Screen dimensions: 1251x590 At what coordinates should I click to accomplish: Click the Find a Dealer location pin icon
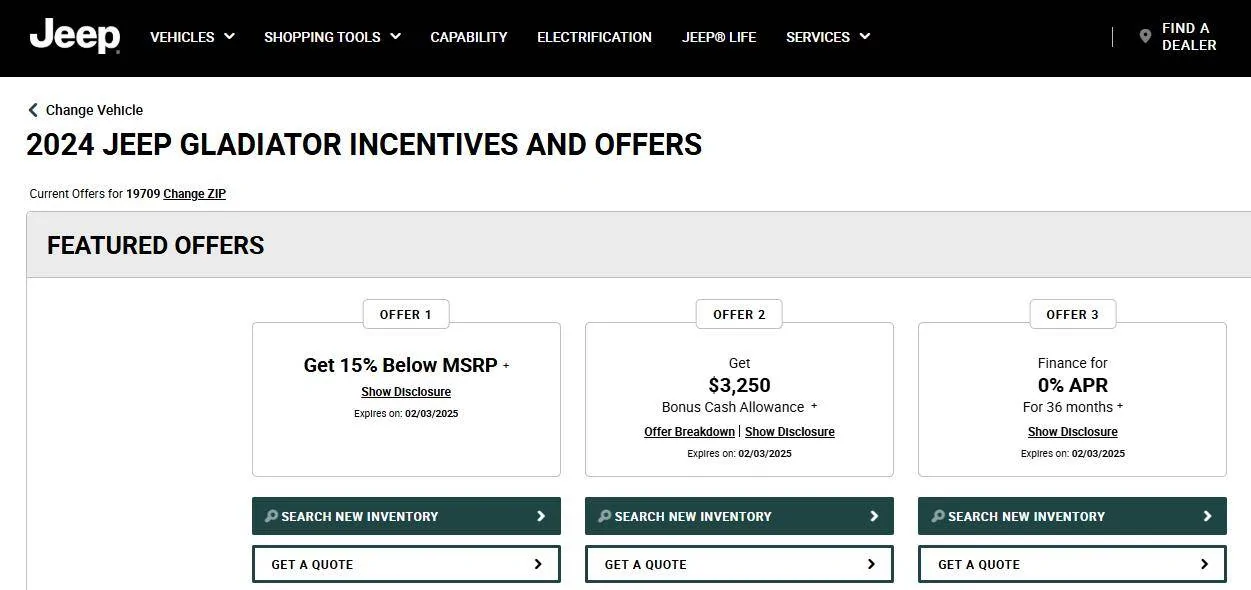click(1145, 36)
